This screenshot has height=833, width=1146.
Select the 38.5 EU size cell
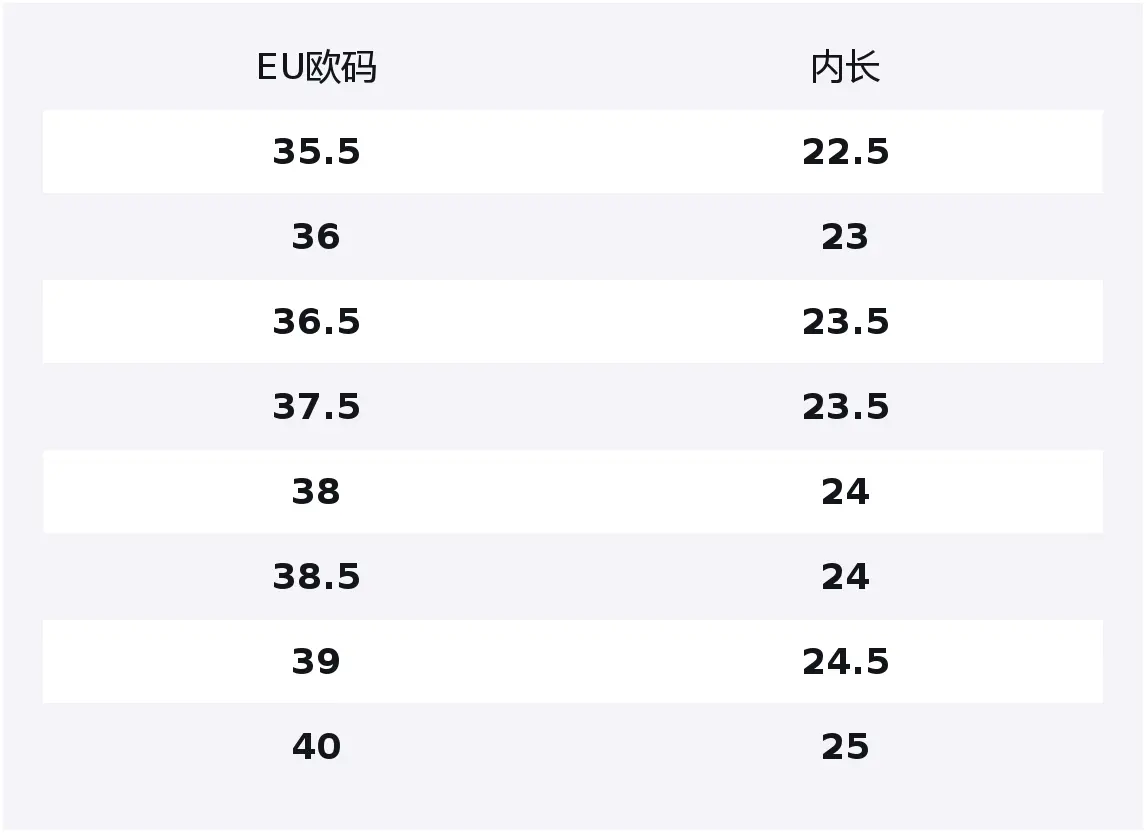click(x=316, y=577)
